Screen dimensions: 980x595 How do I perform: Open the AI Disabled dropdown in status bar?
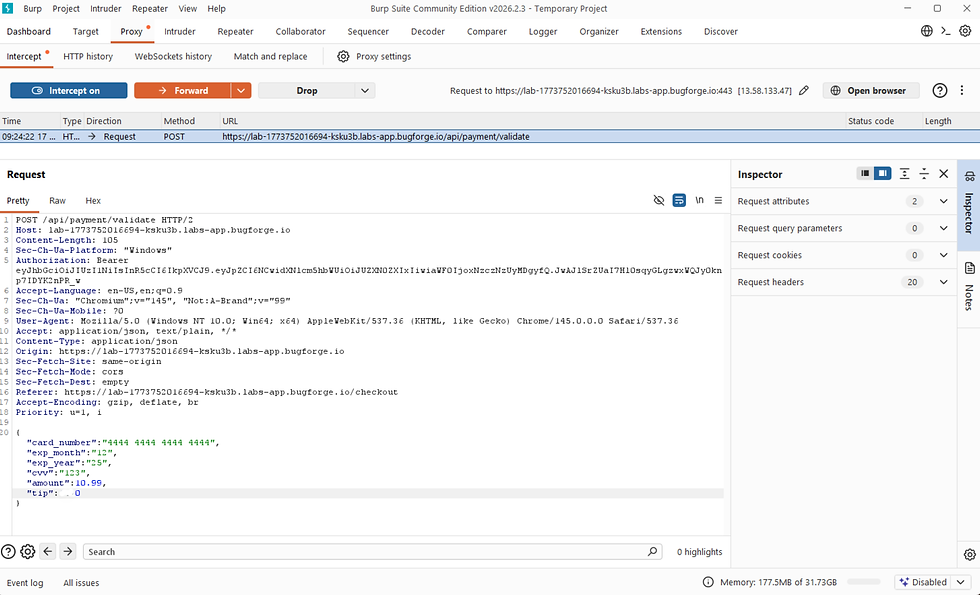pos(934,582)
